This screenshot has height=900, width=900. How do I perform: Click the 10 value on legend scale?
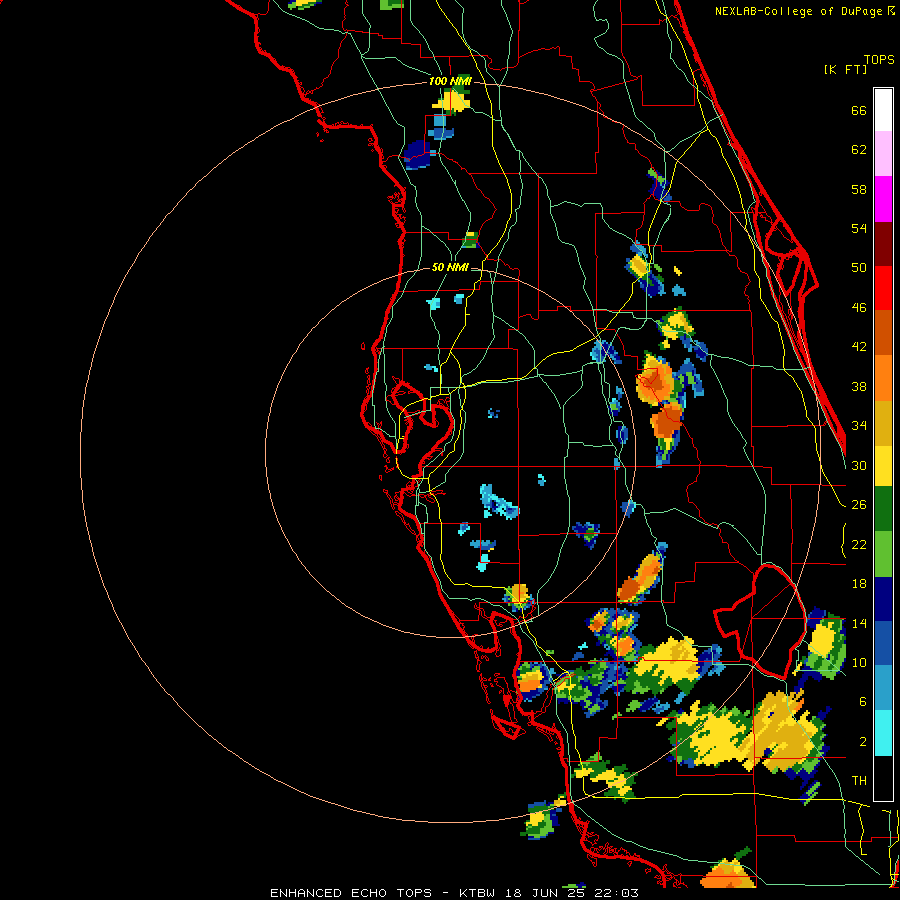[x=859, y=662]
